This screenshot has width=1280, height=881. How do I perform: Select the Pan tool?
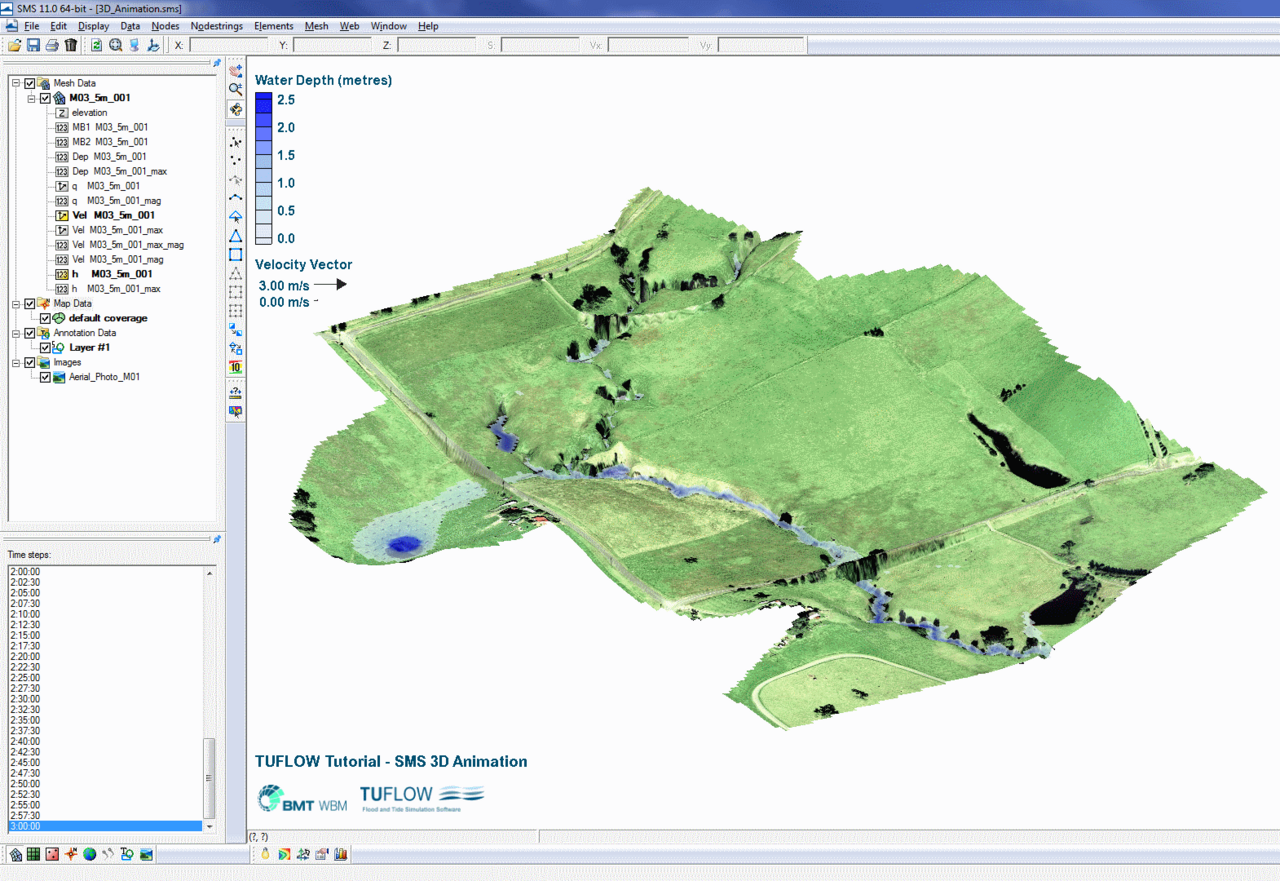[236, 70]
